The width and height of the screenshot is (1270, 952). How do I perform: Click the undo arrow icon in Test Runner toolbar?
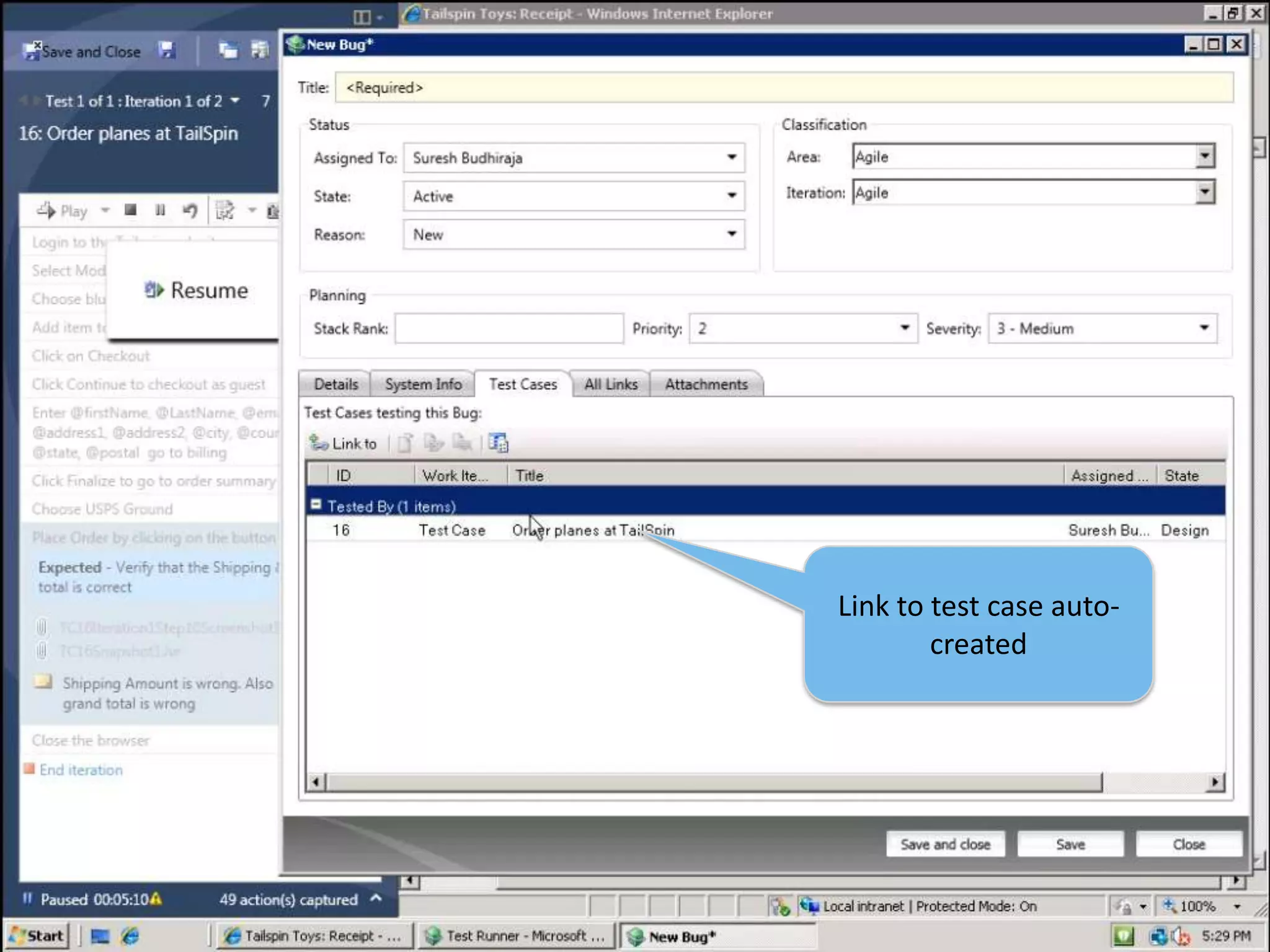[190, 211]
